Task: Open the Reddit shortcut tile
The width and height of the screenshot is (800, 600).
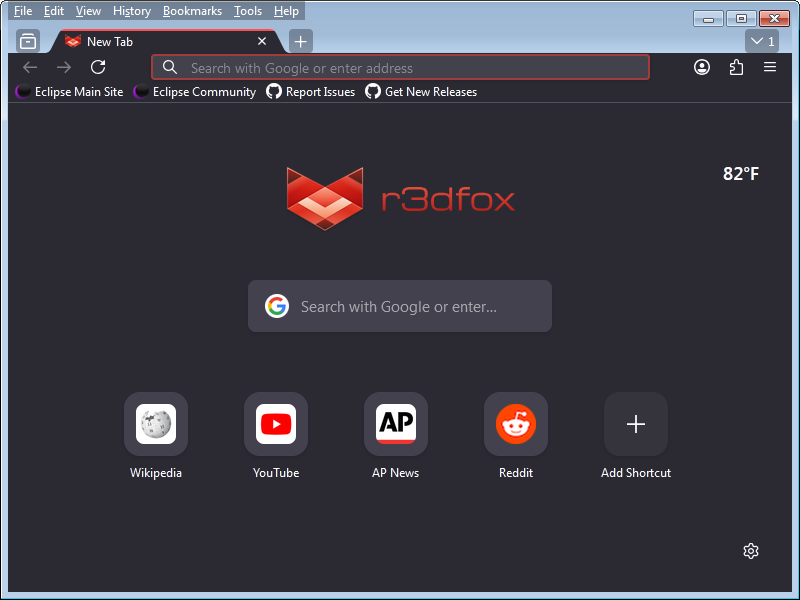Action: pyautogui.click(x=516, y=424)
